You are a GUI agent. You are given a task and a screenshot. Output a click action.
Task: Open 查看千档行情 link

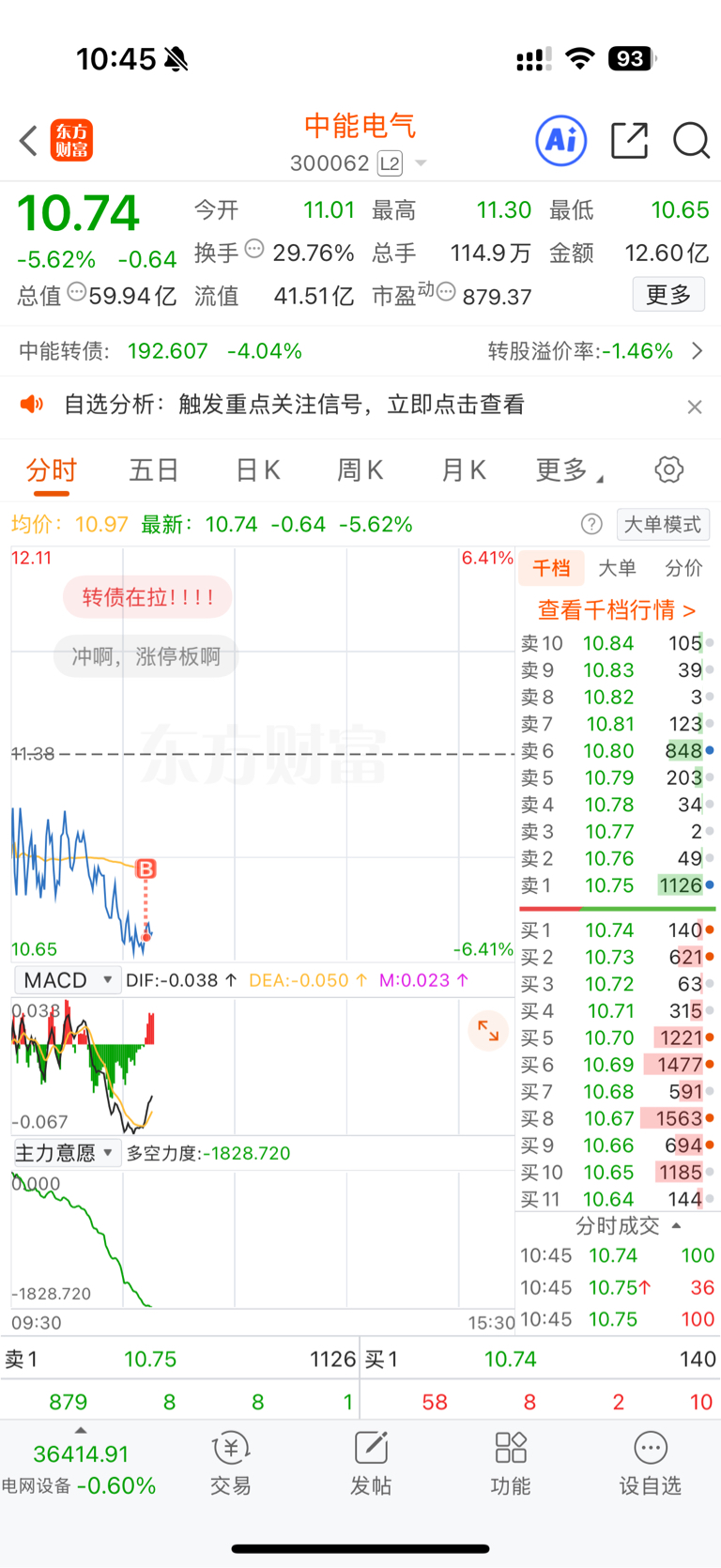(617, 610)
